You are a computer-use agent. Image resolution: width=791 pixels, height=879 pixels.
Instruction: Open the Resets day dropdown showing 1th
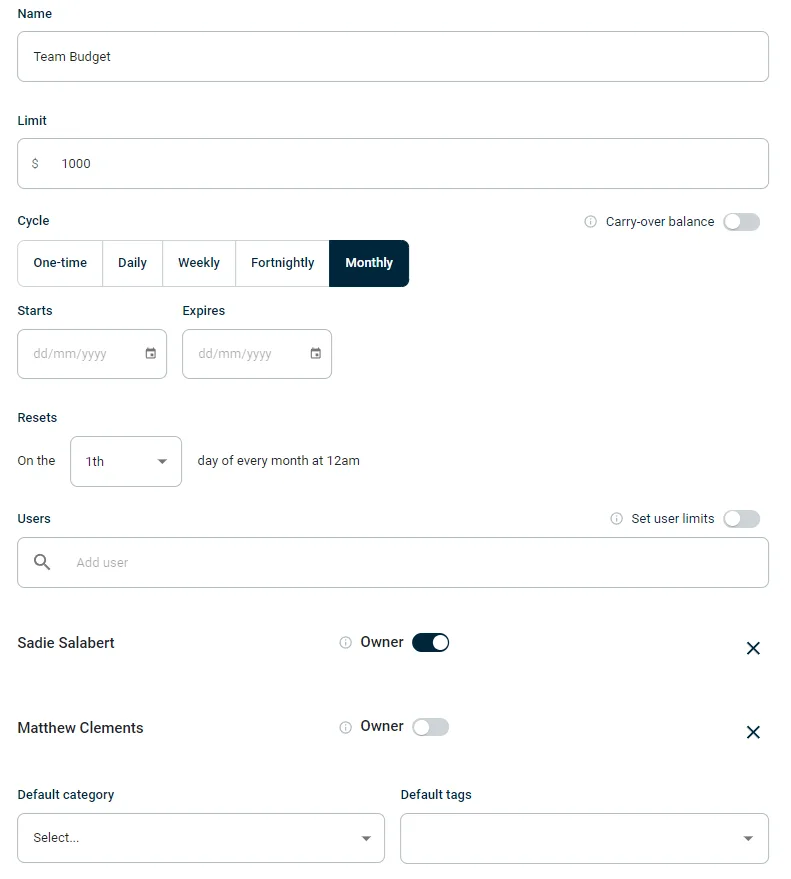pyautogui.click(x=125, y=461)
